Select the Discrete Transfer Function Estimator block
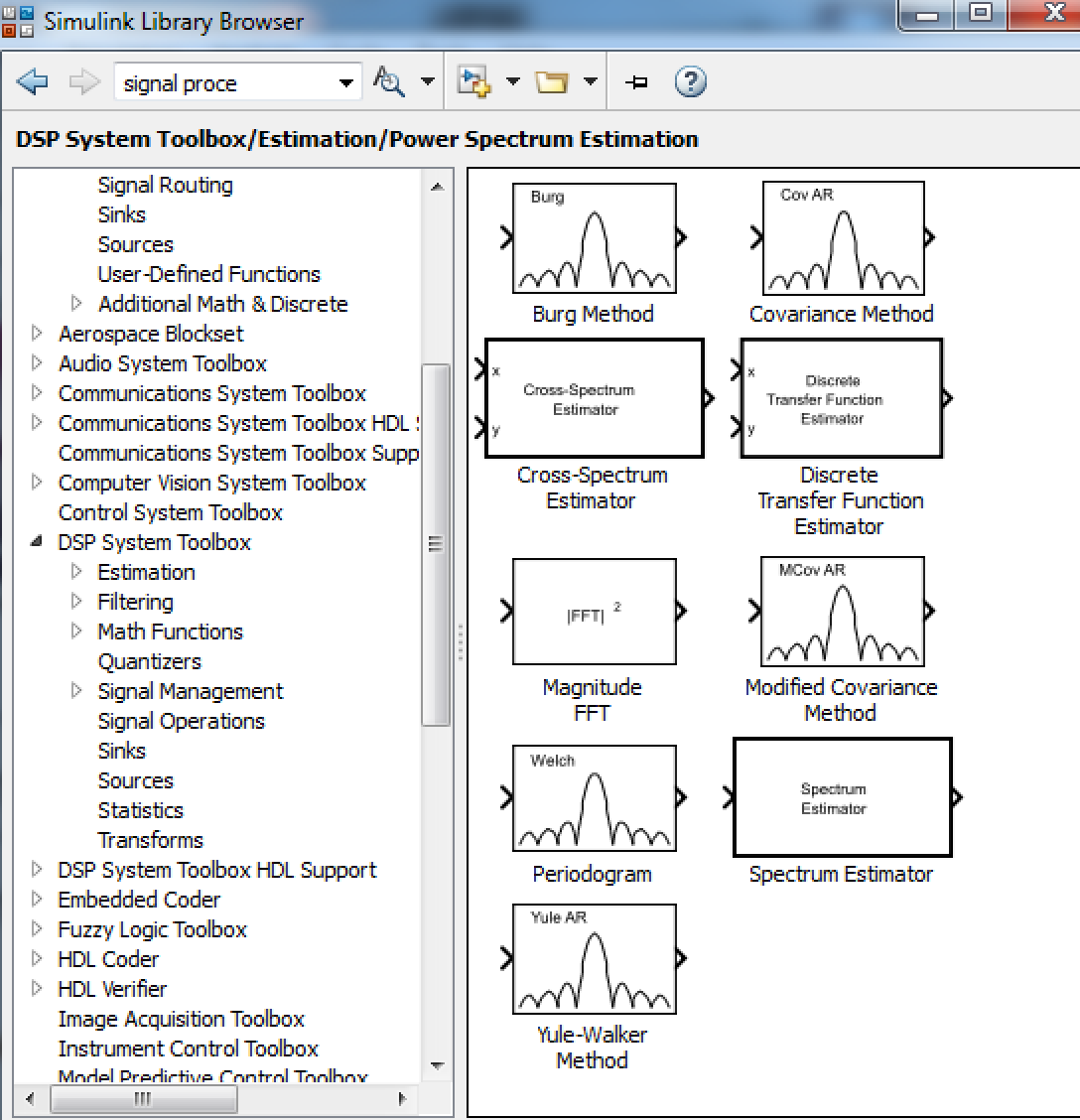Image resolution: width=1080 pixels, height=1120 pixels. click(x=842, y=398)
